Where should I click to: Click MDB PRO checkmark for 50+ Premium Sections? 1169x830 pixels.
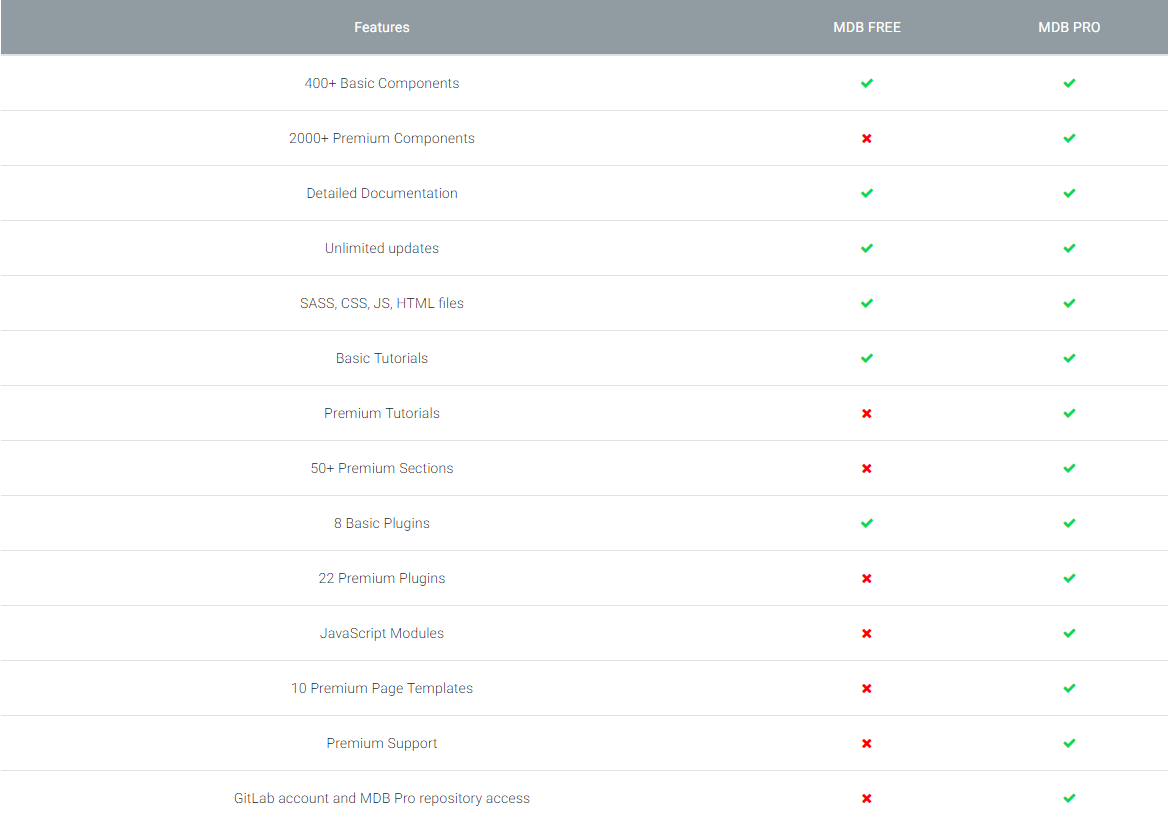1069,468
